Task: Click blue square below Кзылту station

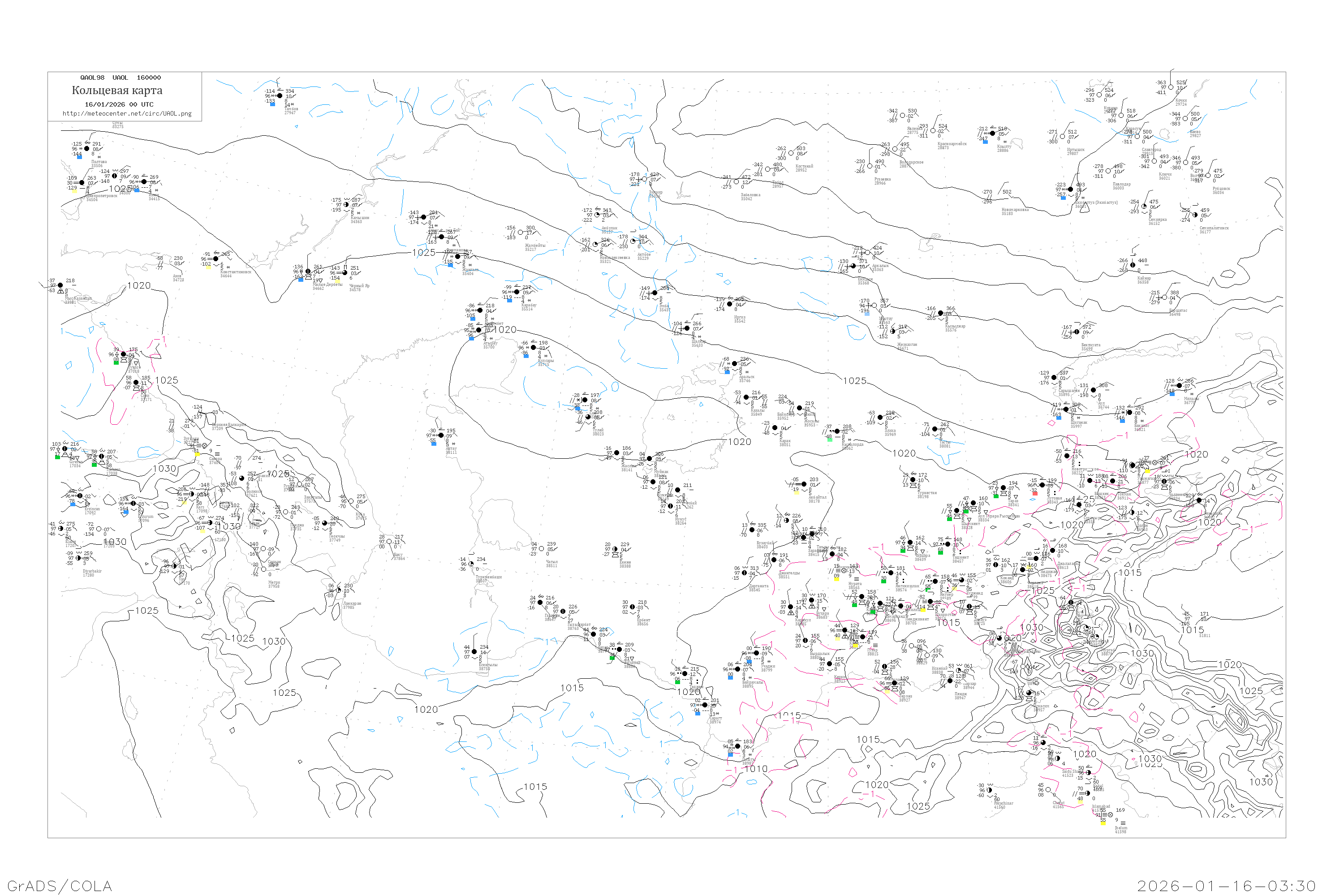Action: click(x=985, y=142)
